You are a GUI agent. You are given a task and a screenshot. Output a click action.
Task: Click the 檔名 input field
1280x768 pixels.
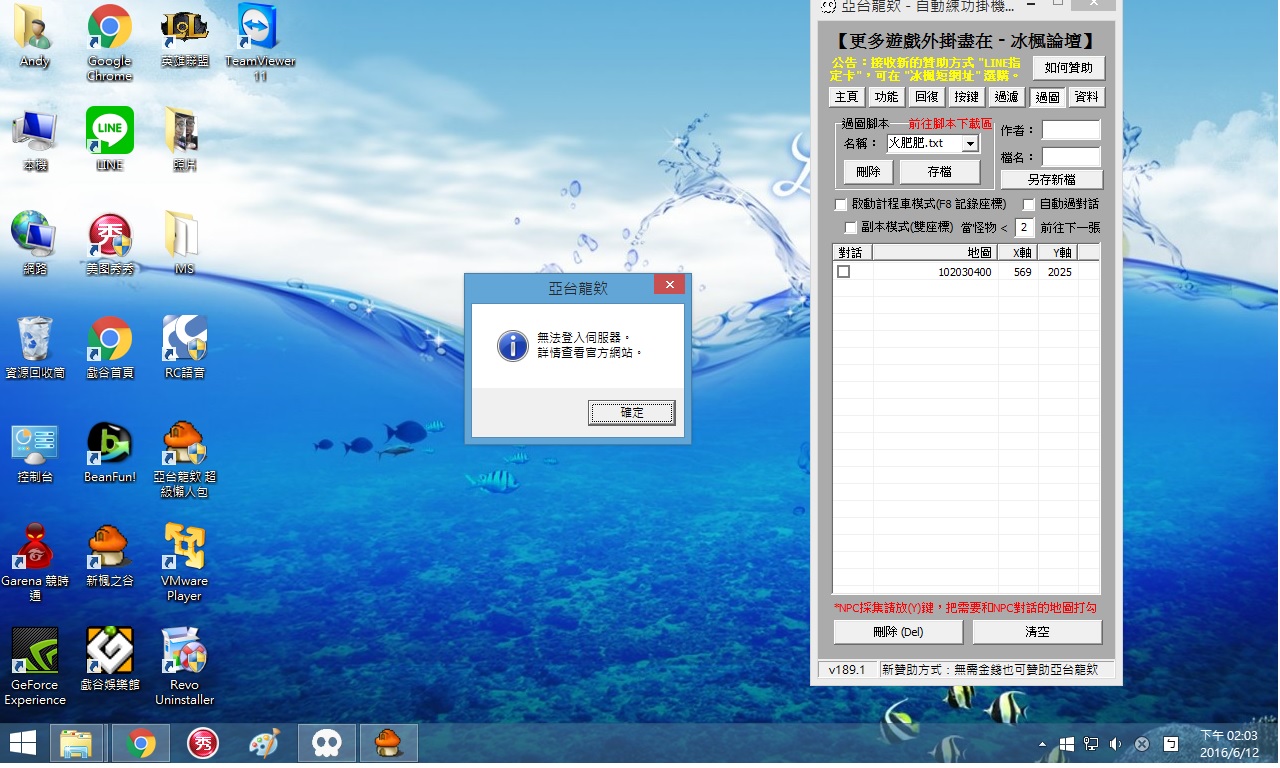[x=1071, y=157]
